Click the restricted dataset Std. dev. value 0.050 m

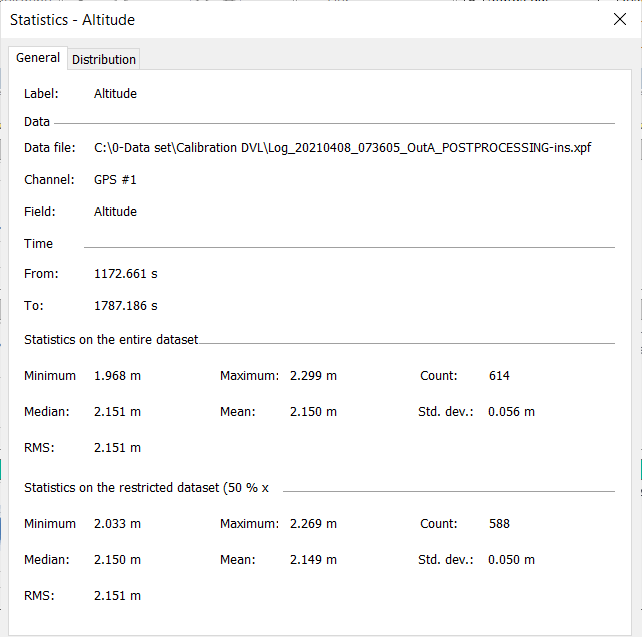[x=511, y=560]
